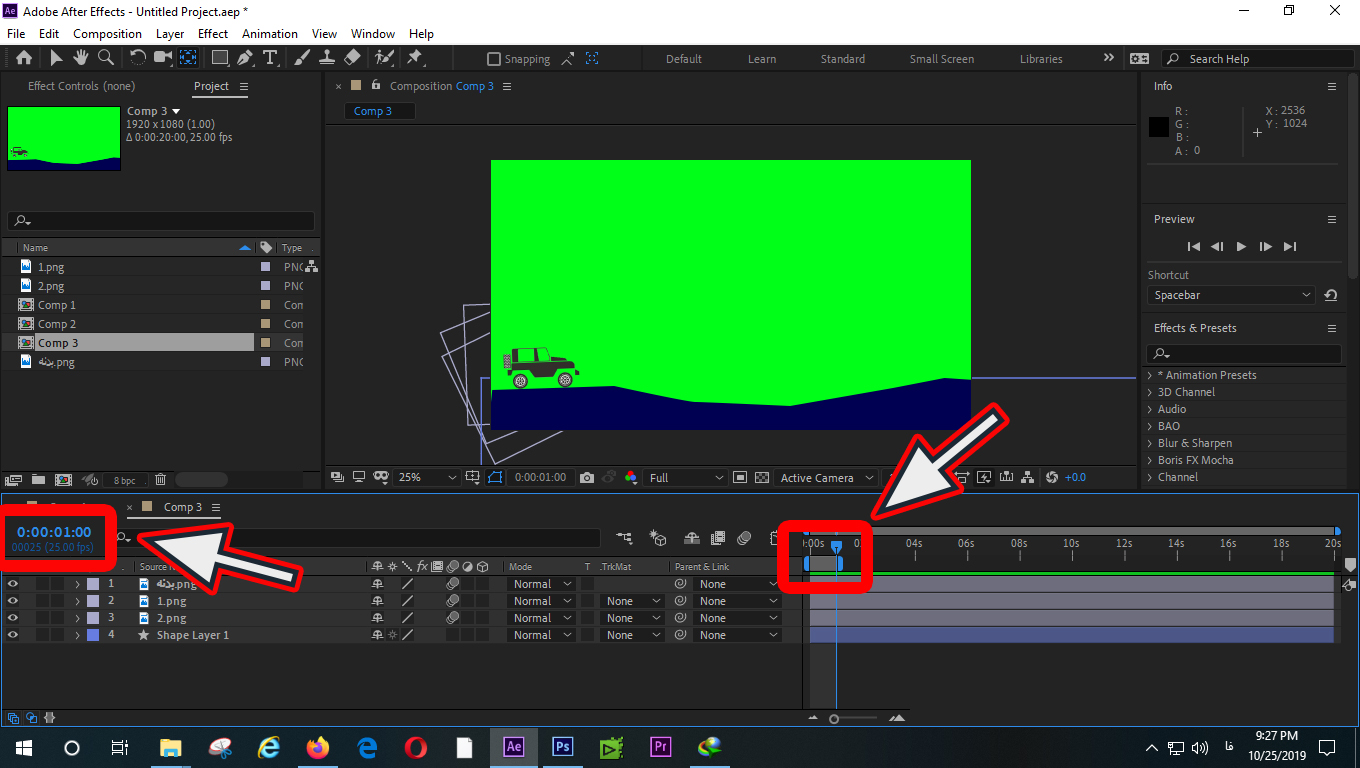The width and height of the screenshot is (1360, 768).
Task: Select the Roto Brush tool
Action: coord(383,58)
